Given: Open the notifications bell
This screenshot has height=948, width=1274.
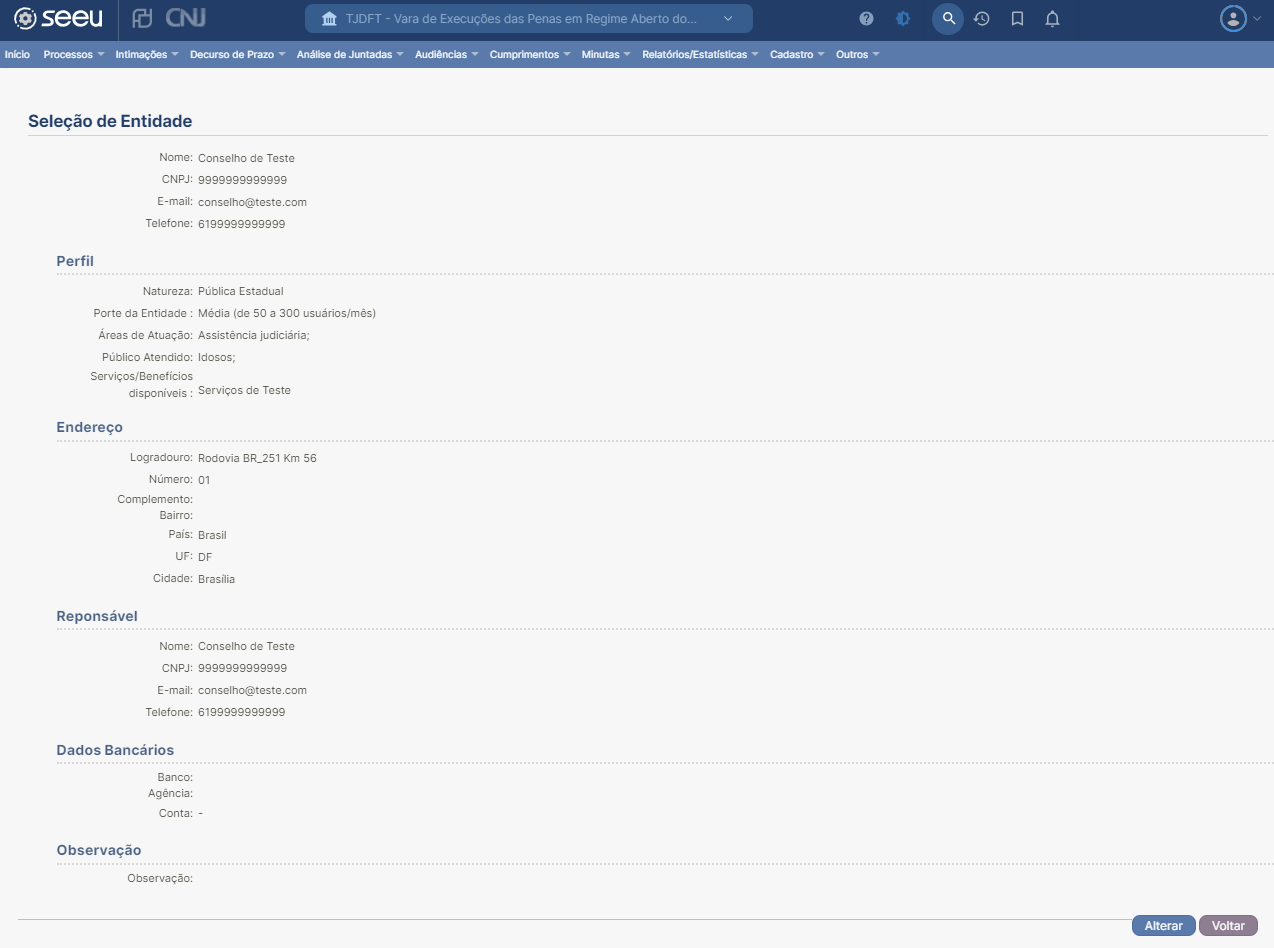Looking at the screenshot, I should pyautogui.click(x=1052, y=19).
